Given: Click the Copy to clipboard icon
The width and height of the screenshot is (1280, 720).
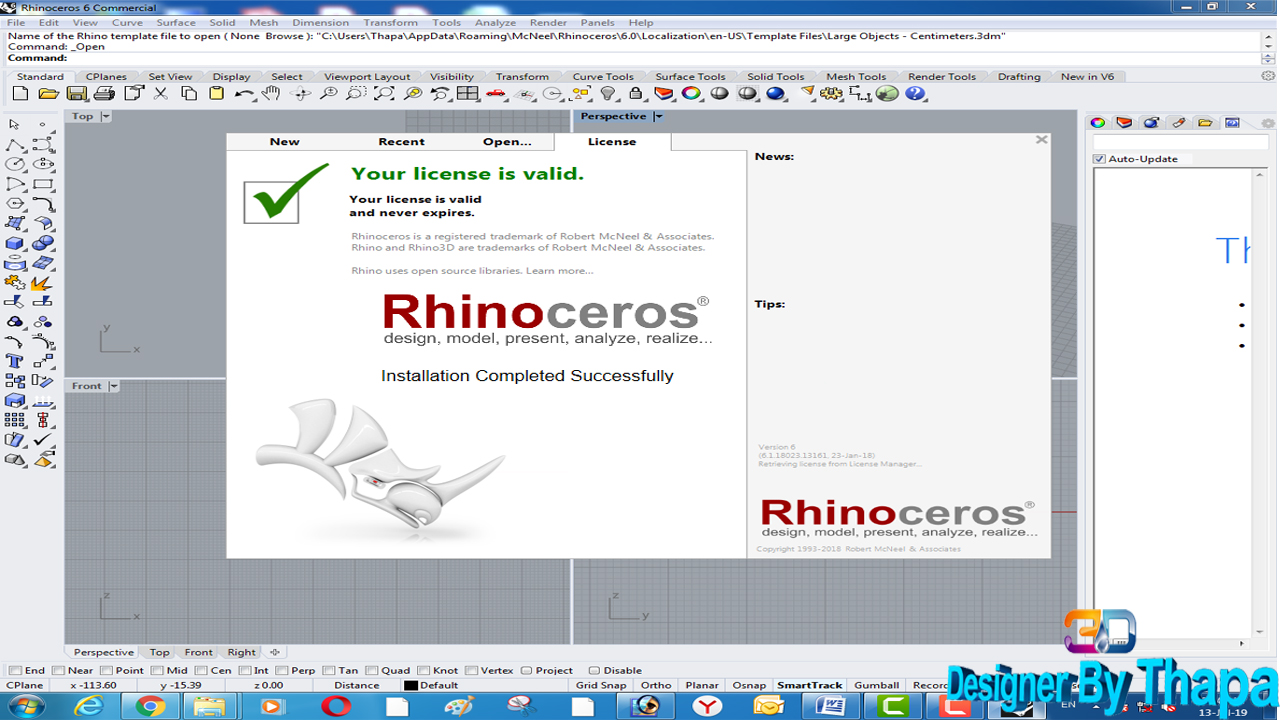Looking at the screenshot, I should 188,93.
